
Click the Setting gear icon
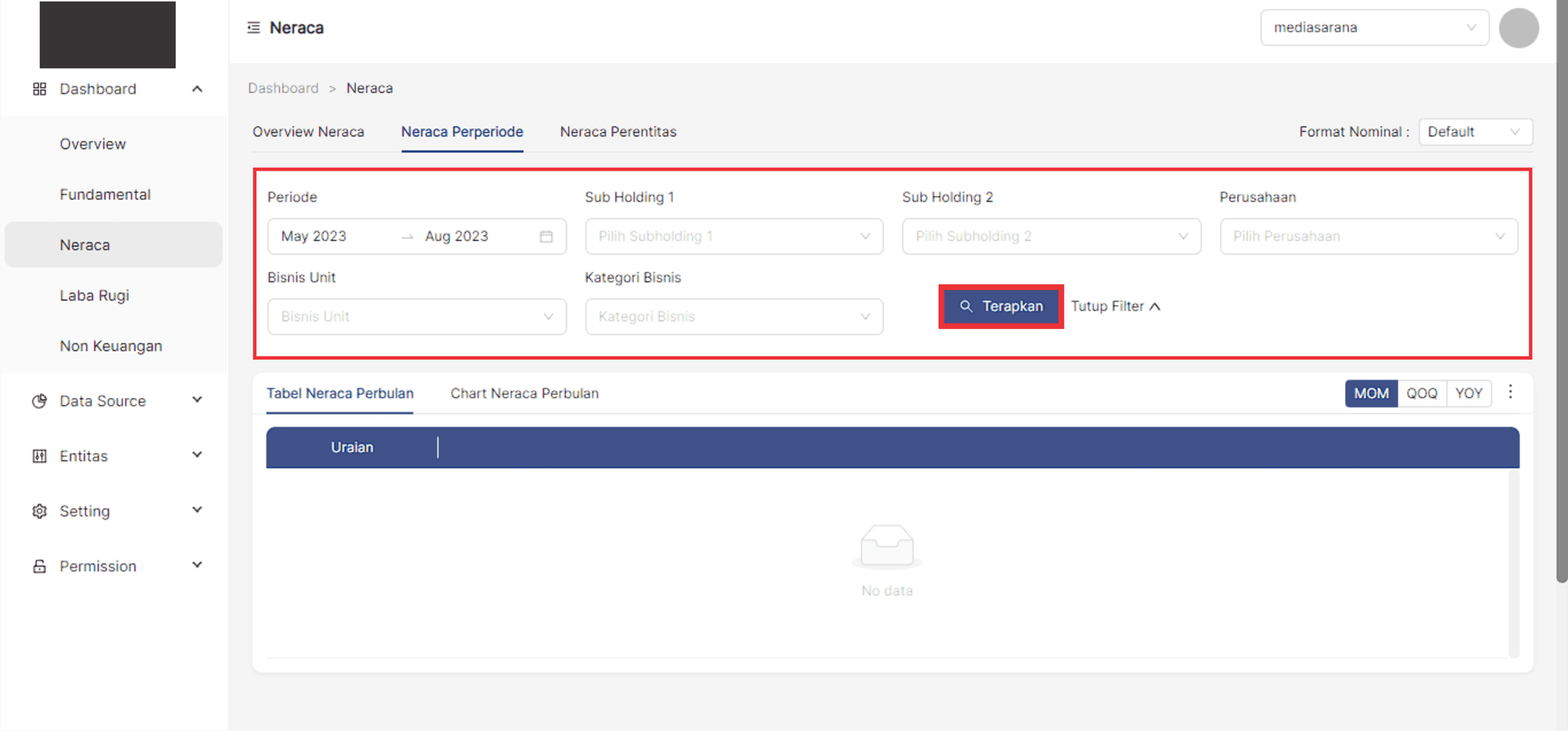(39, 511)
